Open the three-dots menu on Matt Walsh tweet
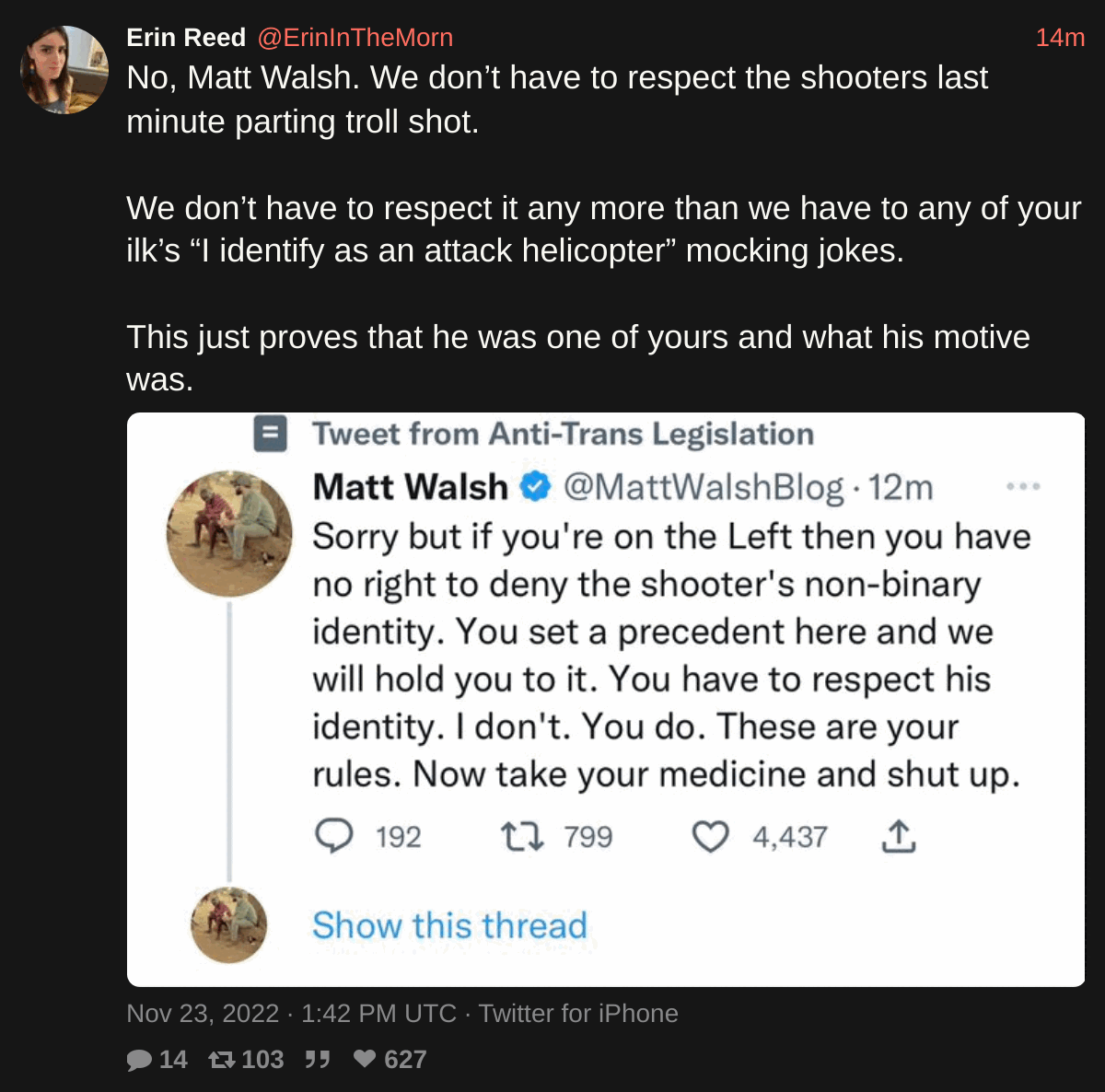 click(x=1023, y=486)
